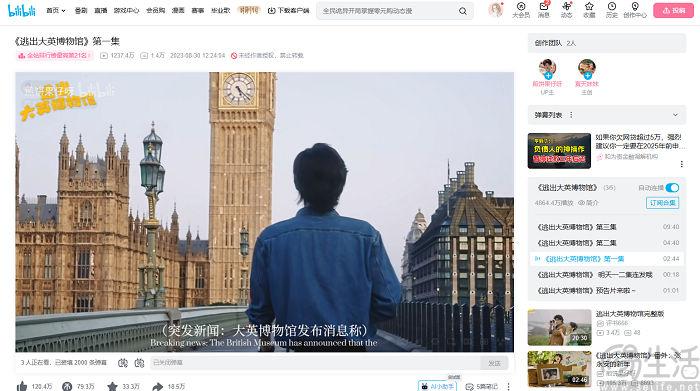Favorite the video with star icon
The width and height of the screenshot is (700, 391).
point(112,386)
